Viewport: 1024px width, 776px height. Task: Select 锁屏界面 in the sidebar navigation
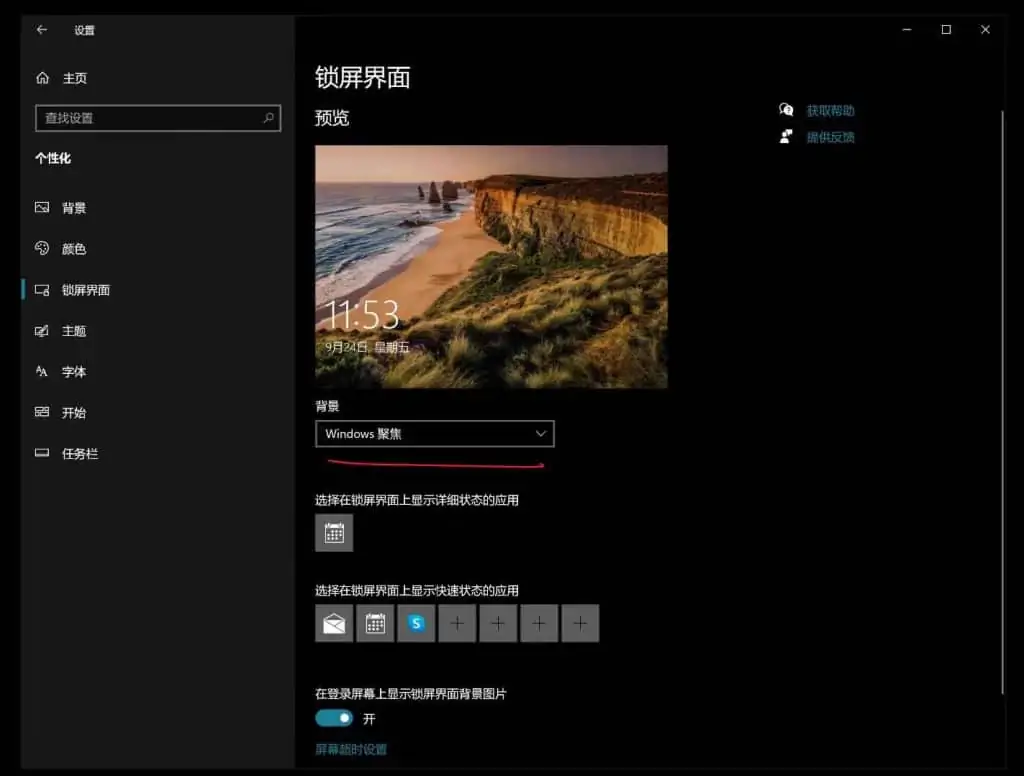(40, 290)
